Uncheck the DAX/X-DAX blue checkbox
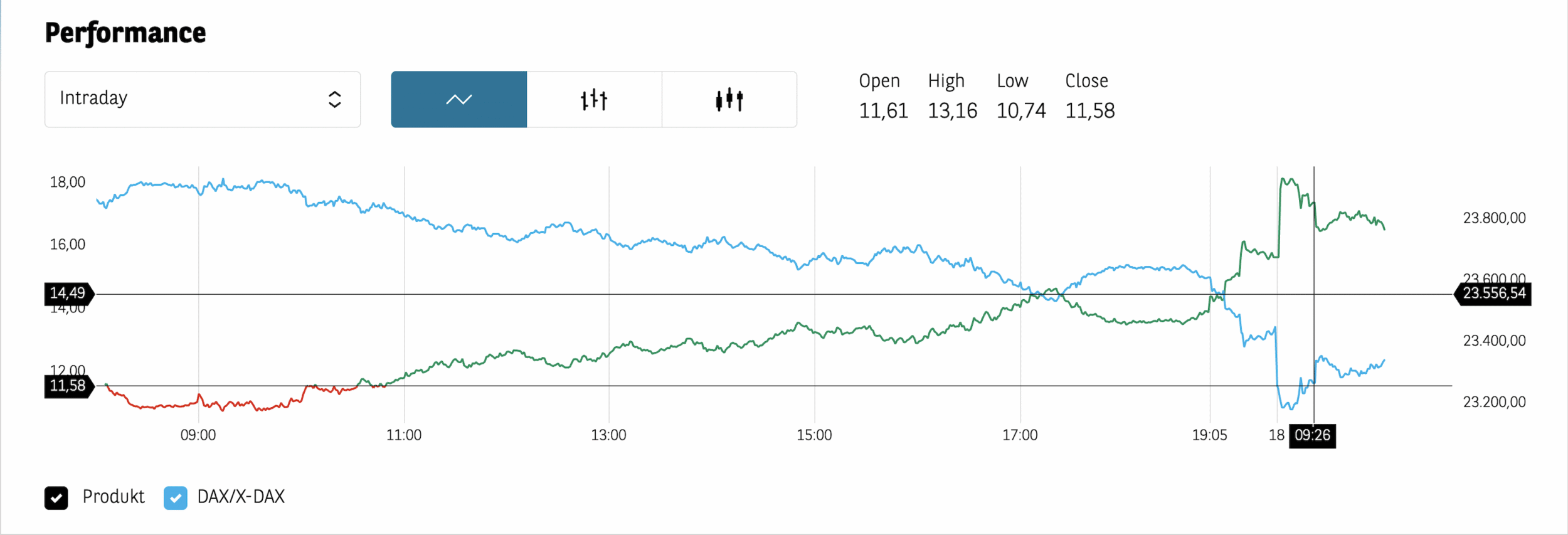 coord(176,498)
